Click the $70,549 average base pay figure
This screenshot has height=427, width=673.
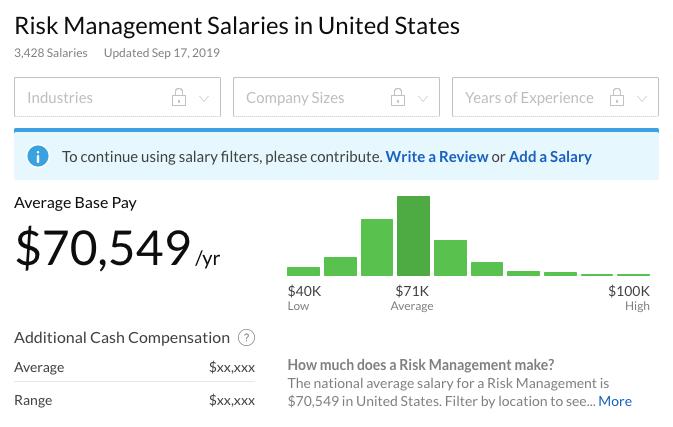point(102,250)
